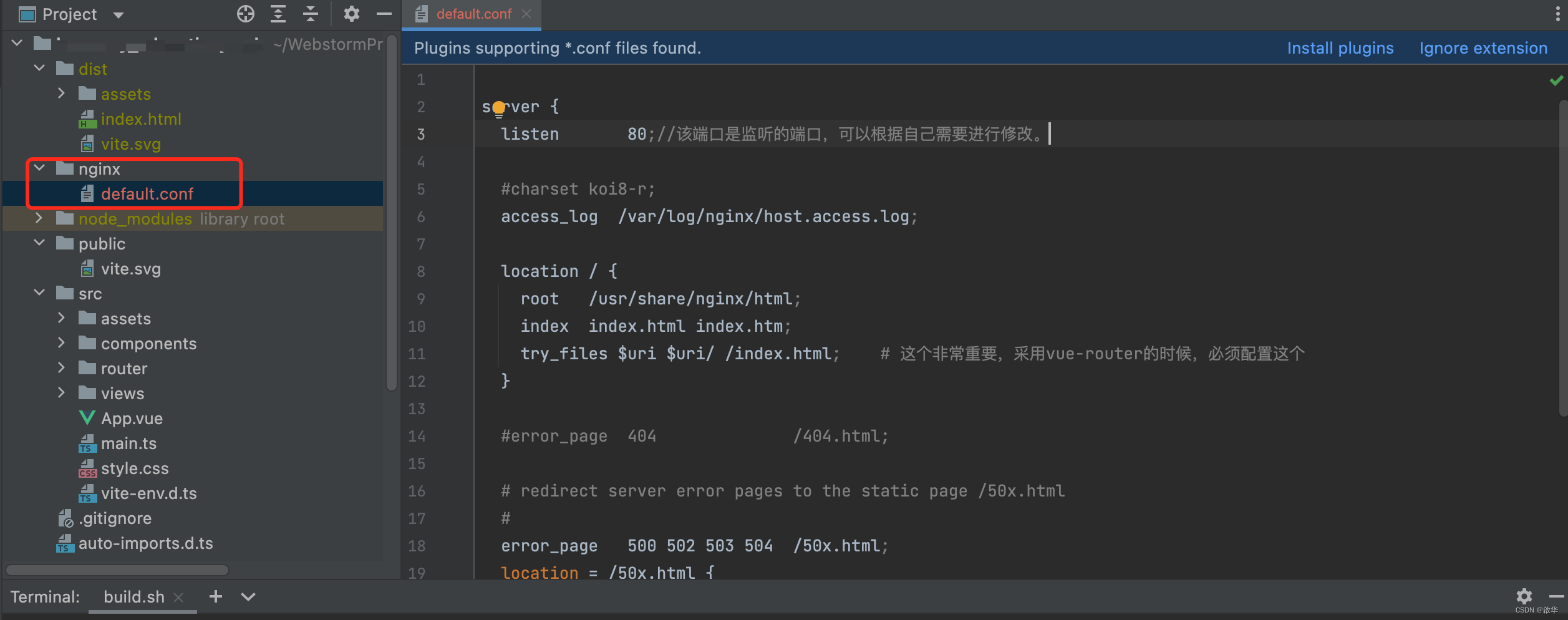Click the Terminal panel label
Image resolution: width=1568 pixels, height=620 pixels.
45,597
